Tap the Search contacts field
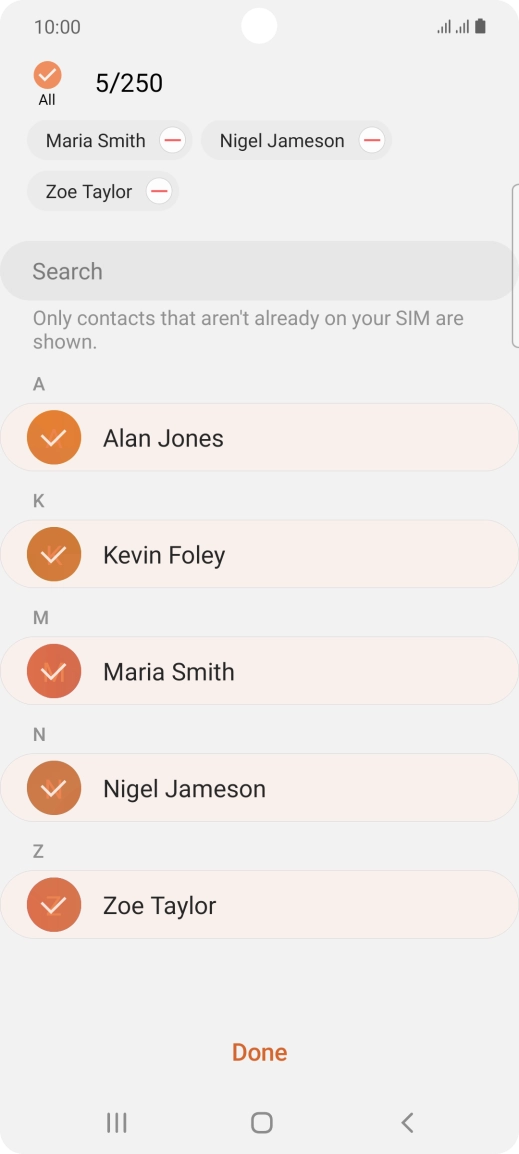The height and width of the screenshot is (1154, 519). 259,271
